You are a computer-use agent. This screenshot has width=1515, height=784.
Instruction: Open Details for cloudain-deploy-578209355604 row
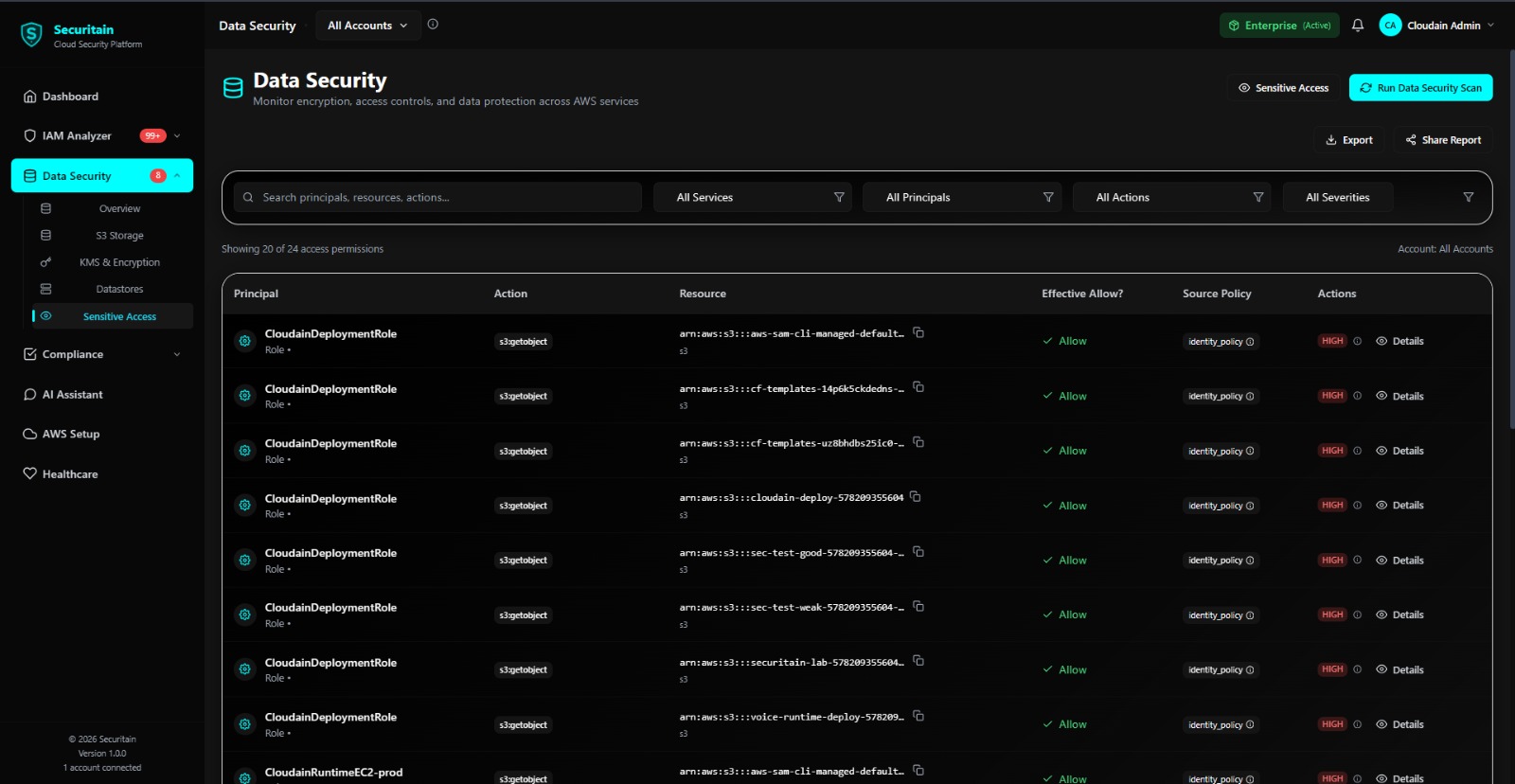click(x=1399, y=506)
